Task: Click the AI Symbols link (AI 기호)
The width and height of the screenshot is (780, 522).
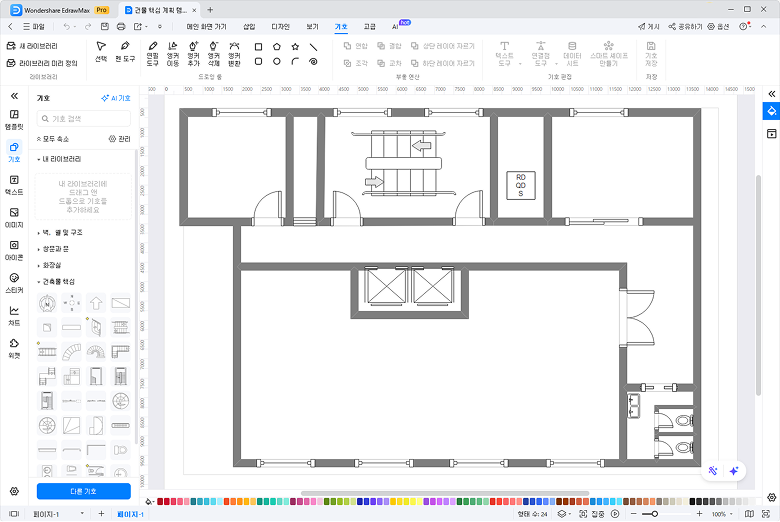Action: (116, 98)
